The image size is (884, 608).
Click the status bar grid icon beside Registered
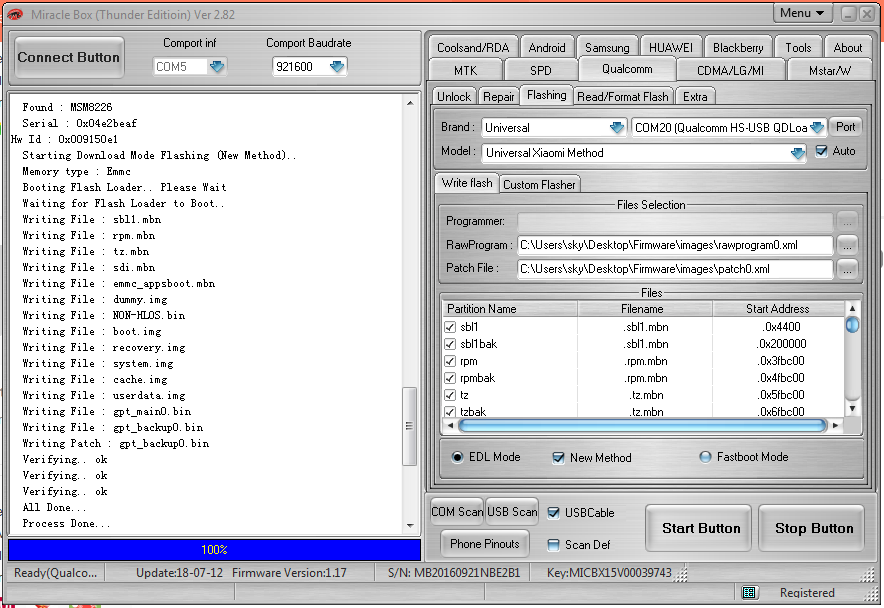point(749,592)
